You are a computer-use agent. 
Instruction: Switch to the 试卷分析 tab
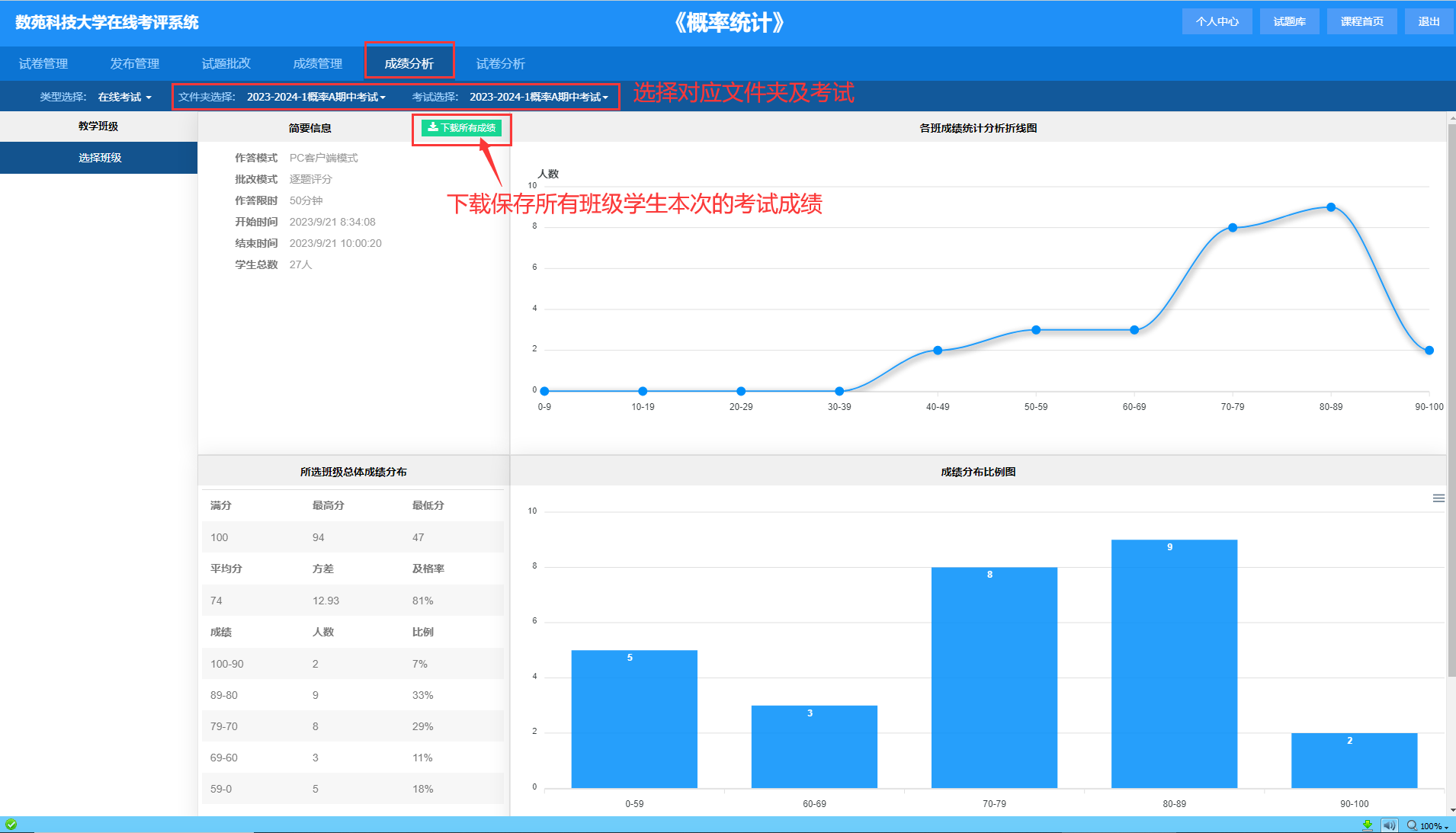pyautogui.click(x=501, y=63)
